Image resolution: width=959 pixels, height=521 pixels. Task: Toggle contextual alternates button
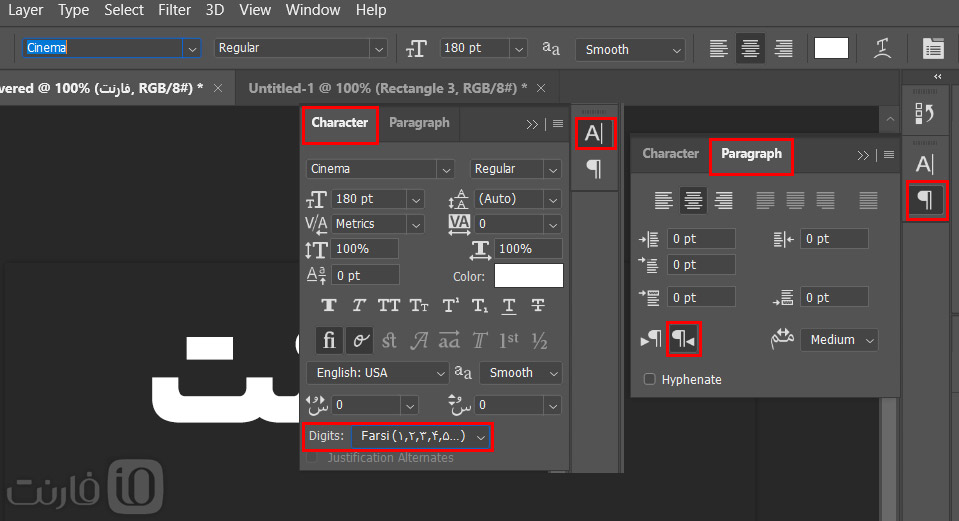pyautogui.click(x=360, y=340)
